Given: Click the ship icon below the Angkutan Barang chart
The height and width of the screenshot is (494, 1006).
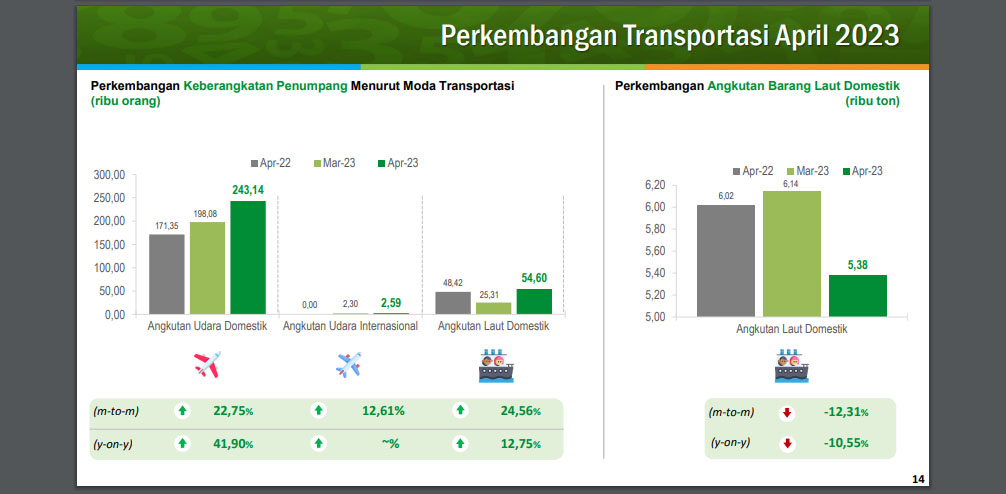Looking at the screenshot, I should click(792, 366).
